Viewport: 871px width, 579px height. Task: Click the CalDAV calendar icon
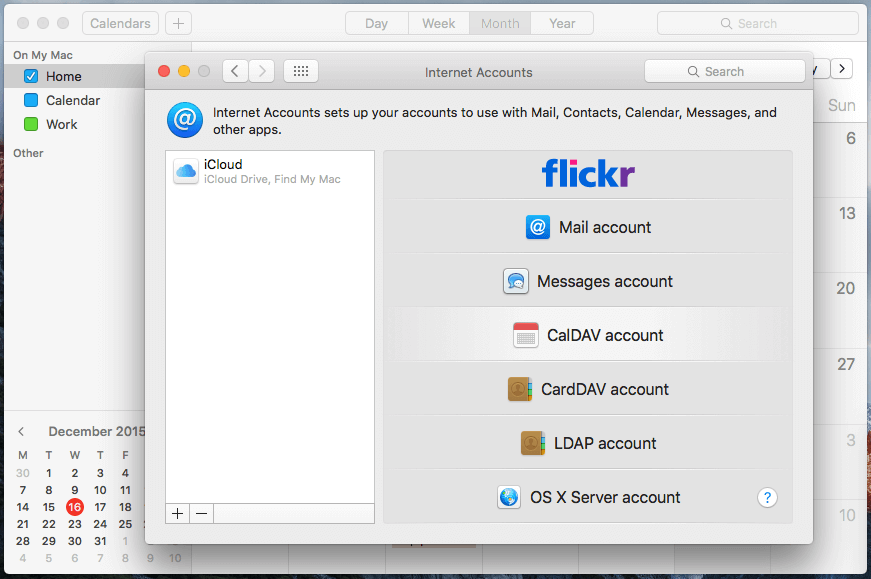[525, 335]
